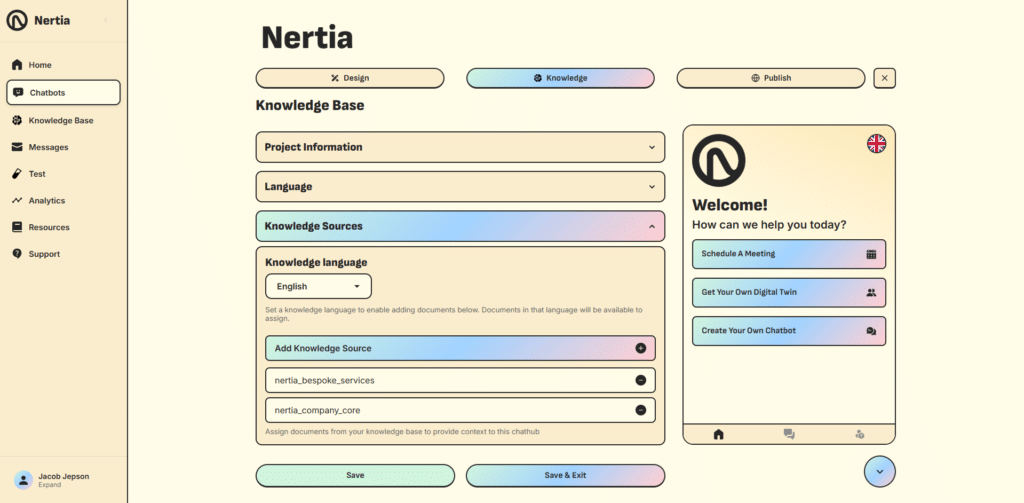
Task: Switch to the Knowledge tab
Action: 560,78
